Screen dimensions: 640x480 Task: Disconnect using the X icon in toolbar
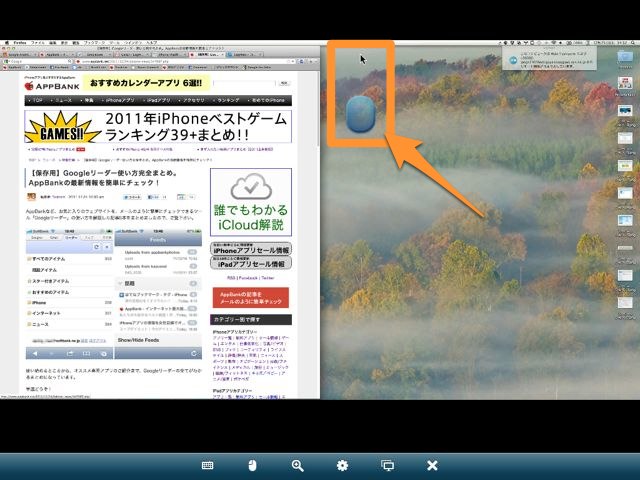(432, 465)
